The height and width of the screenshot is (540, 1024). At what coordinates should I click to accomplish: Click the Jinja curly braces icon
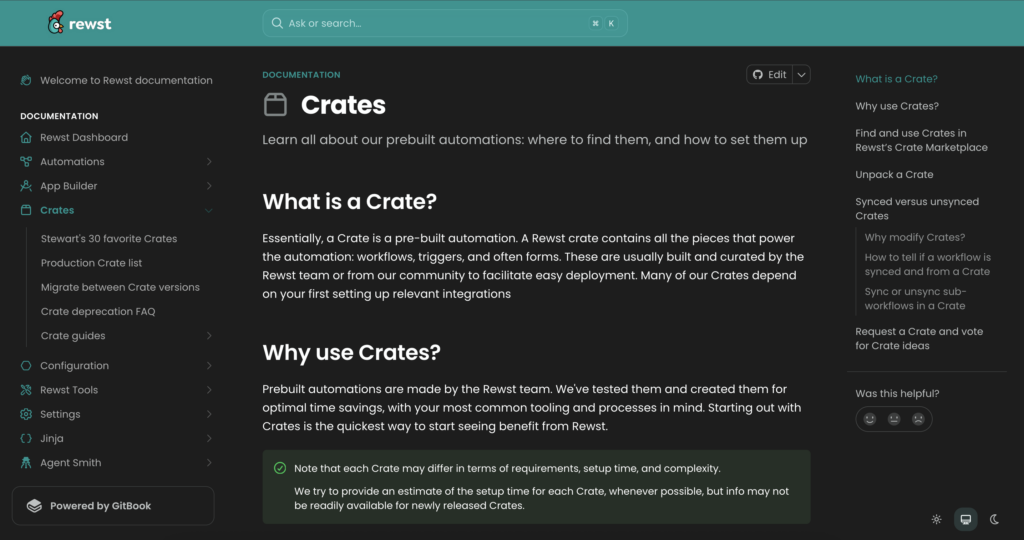(26, 438)
